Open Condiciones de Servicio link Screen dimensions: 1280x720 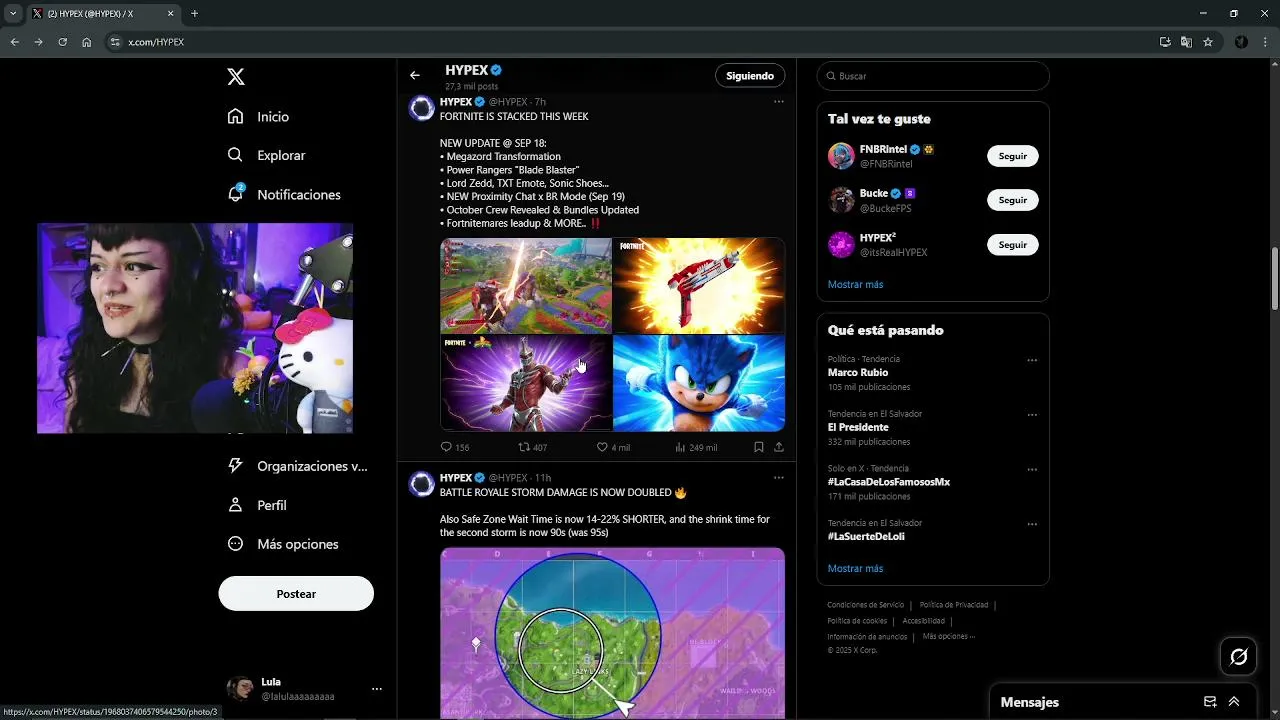865,605
